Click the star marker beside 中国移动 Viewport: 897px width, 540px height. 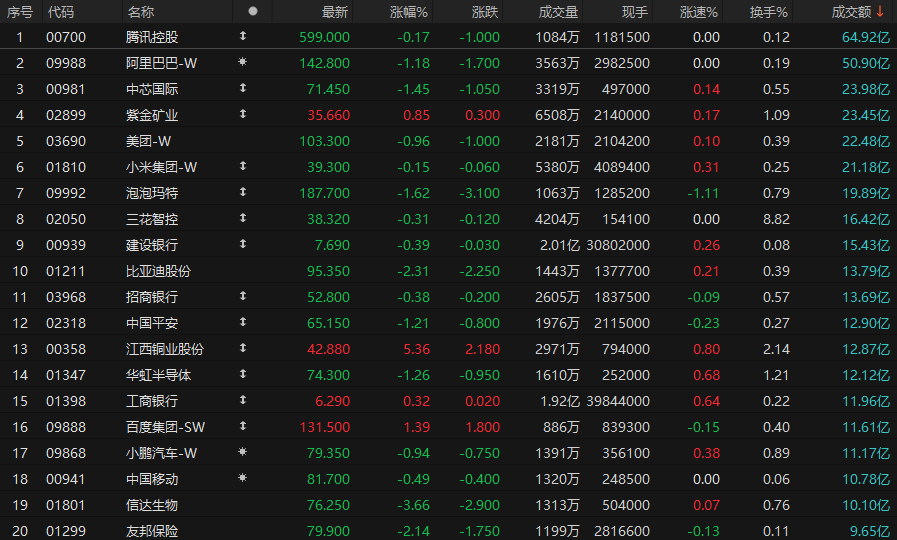point(243,478)
